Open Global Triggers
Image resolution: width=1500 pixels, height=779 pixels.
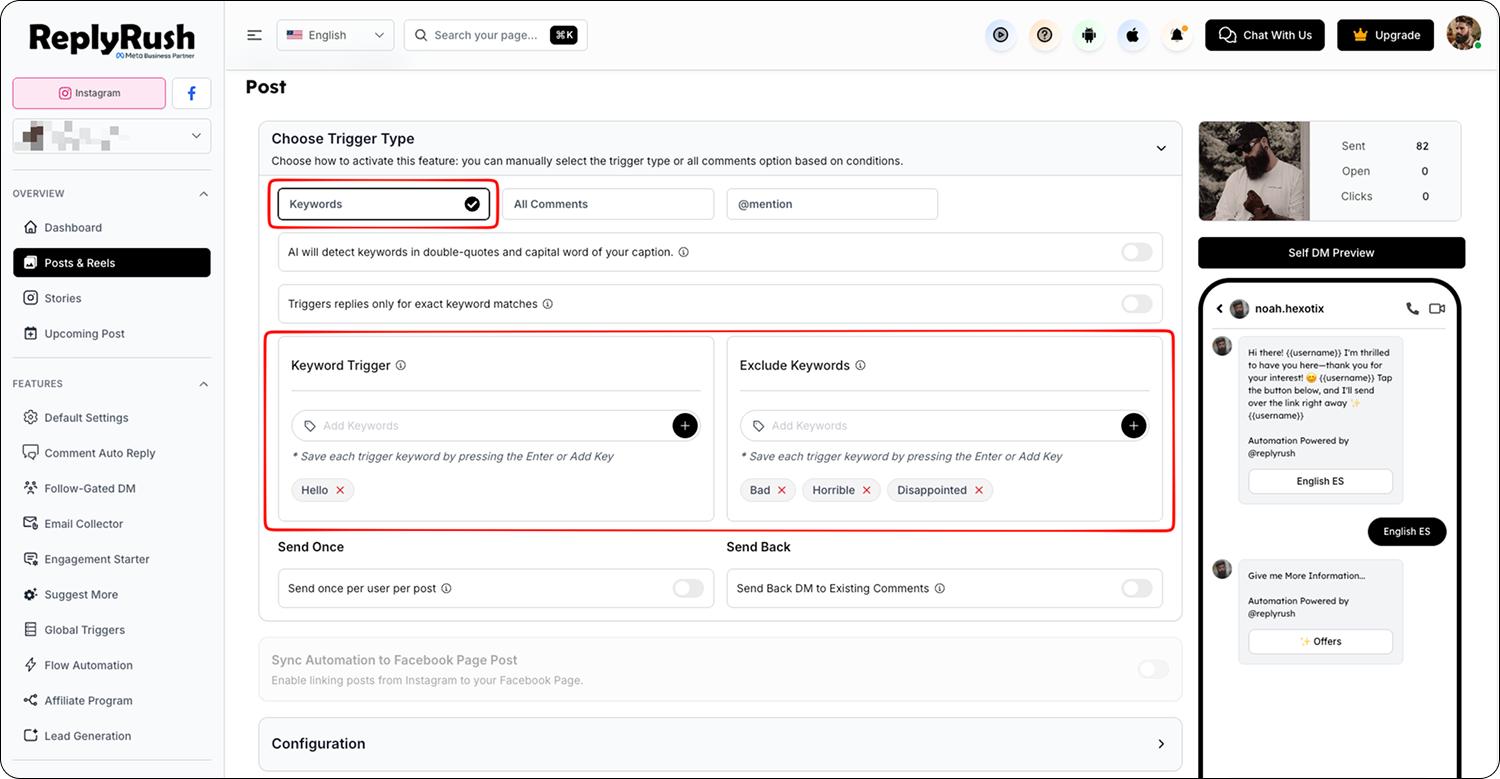(x=112, y=630)
